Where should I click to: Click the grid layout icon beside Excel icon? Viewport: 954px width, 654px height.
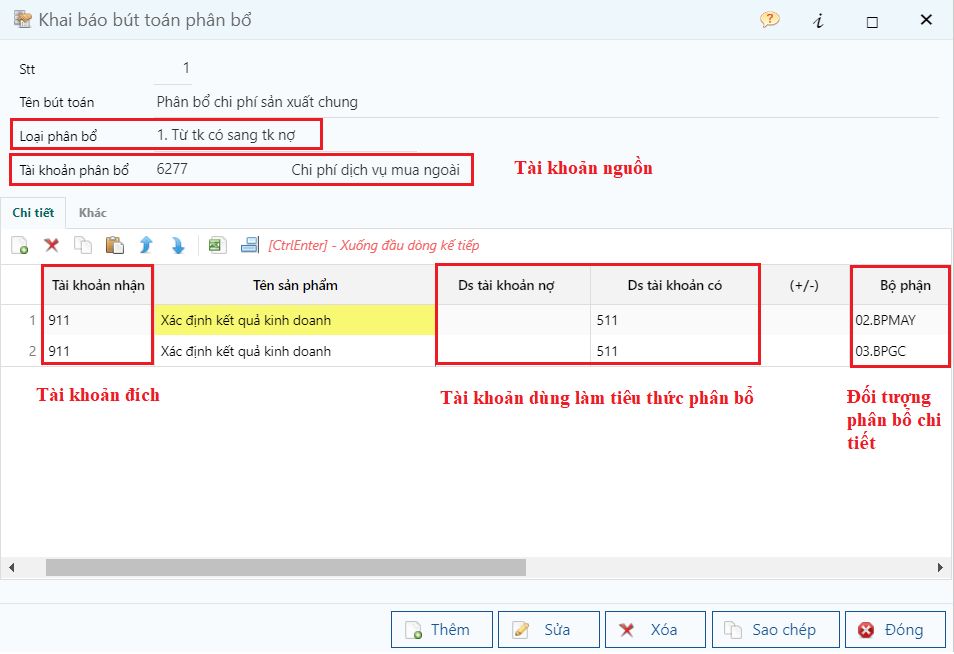249,245
